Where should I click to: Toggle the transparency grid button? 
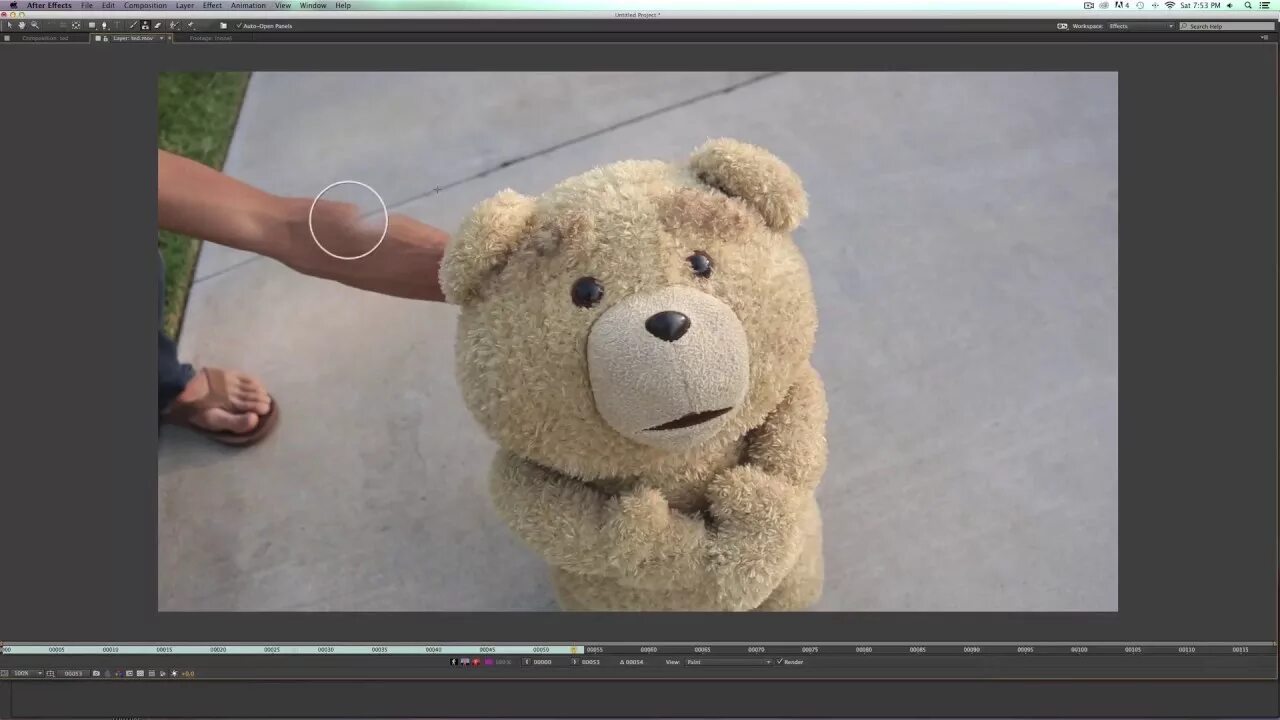140,673
